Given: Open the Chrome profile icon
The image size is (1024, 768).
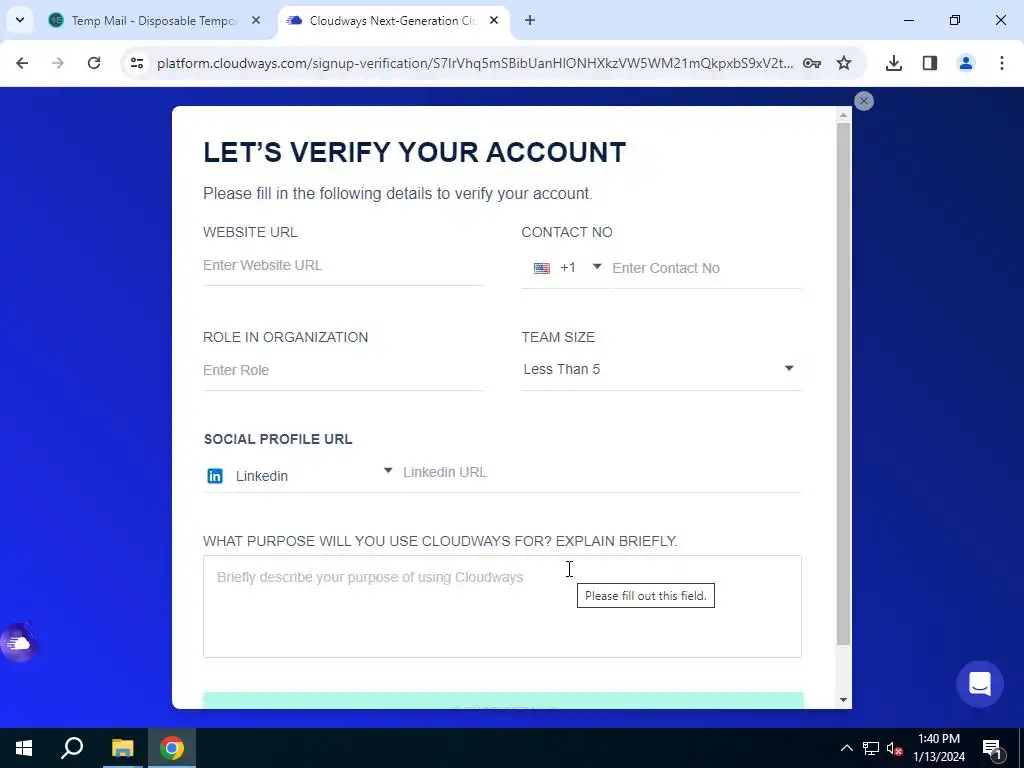Looking at the screenshot, I should [966, 63].
